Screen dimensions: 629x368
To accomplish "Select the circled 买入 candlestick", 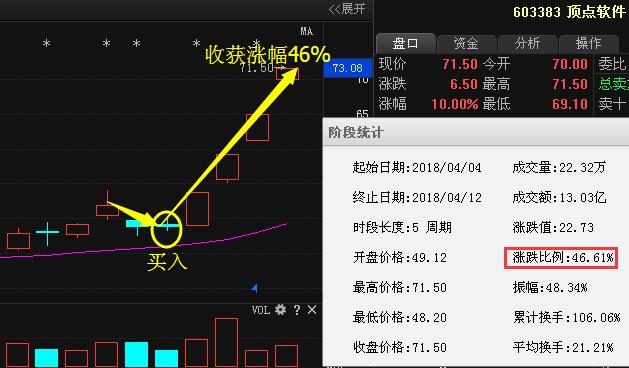I will [x=167, y=227].
